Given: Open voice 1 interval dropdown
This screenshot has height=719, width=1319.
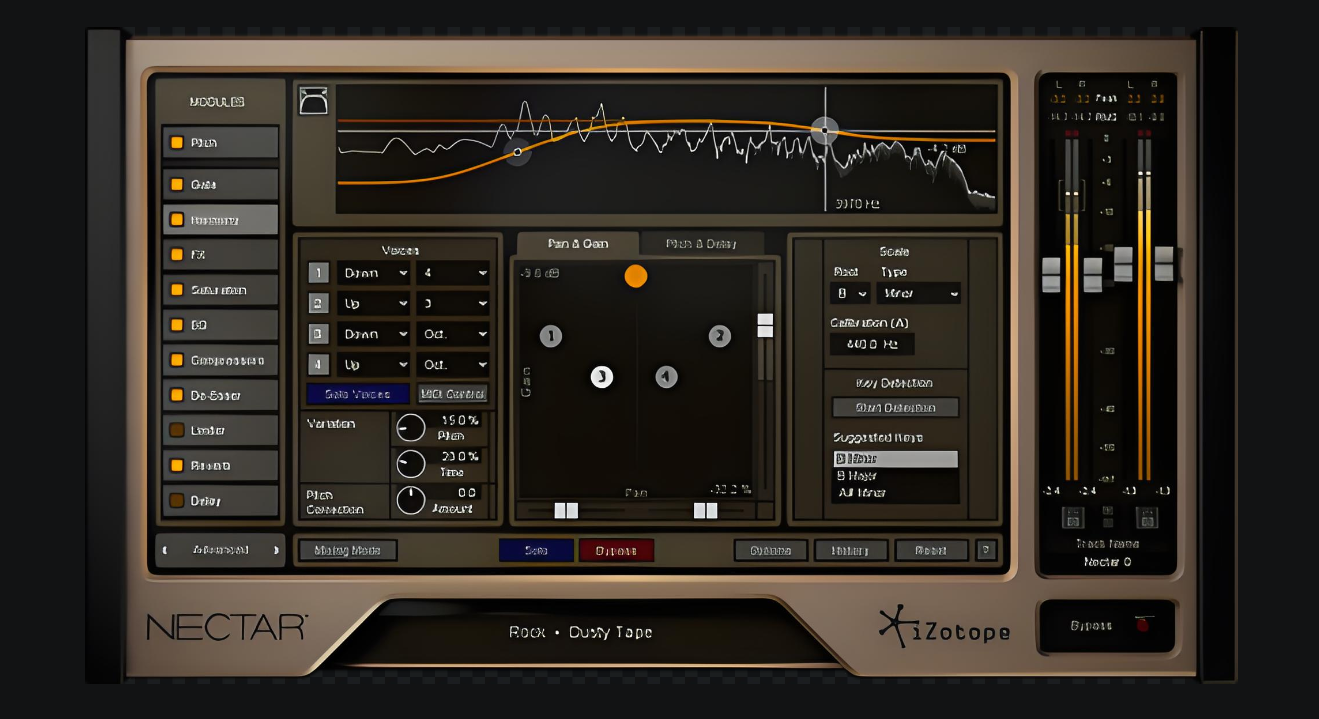Looking at the screenshot, I should (453, 273).
